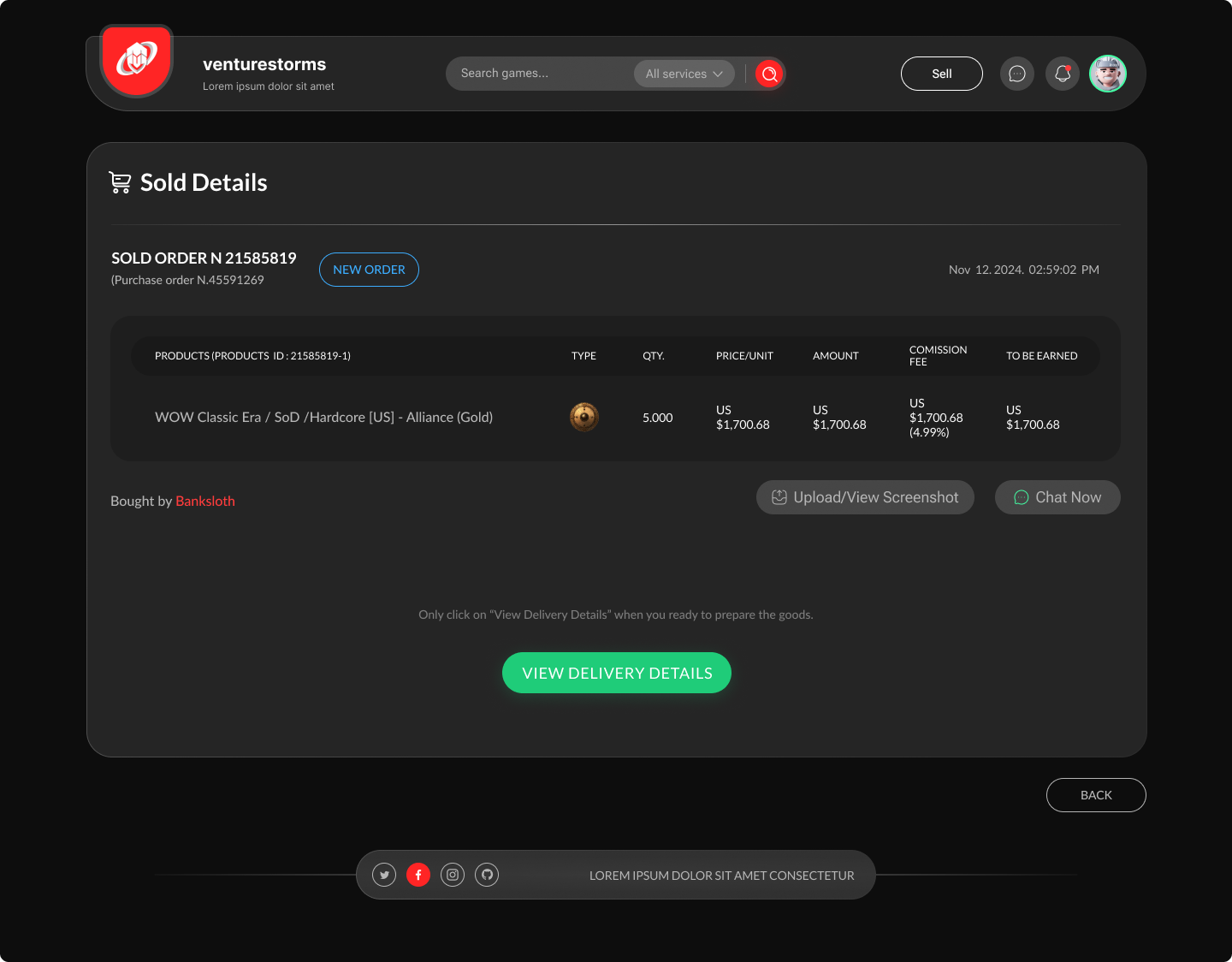Click the venturestorms site title
This screenshot has width=1232, height=962.
click(264, 64)
